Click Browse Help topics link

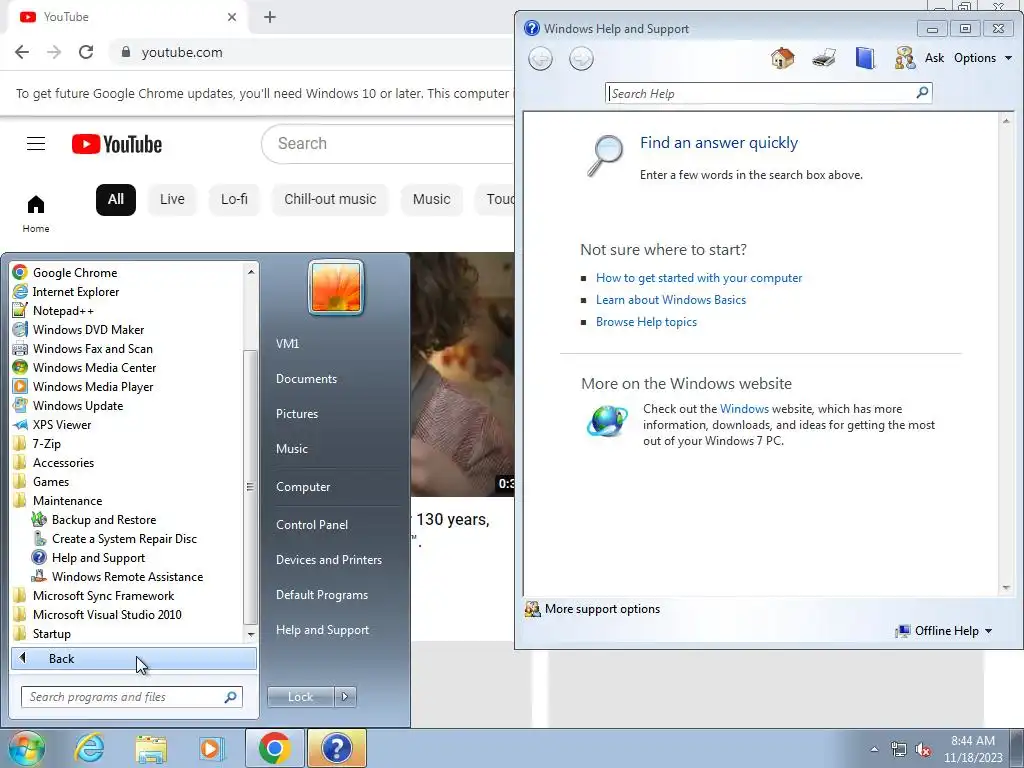[646, 322]
